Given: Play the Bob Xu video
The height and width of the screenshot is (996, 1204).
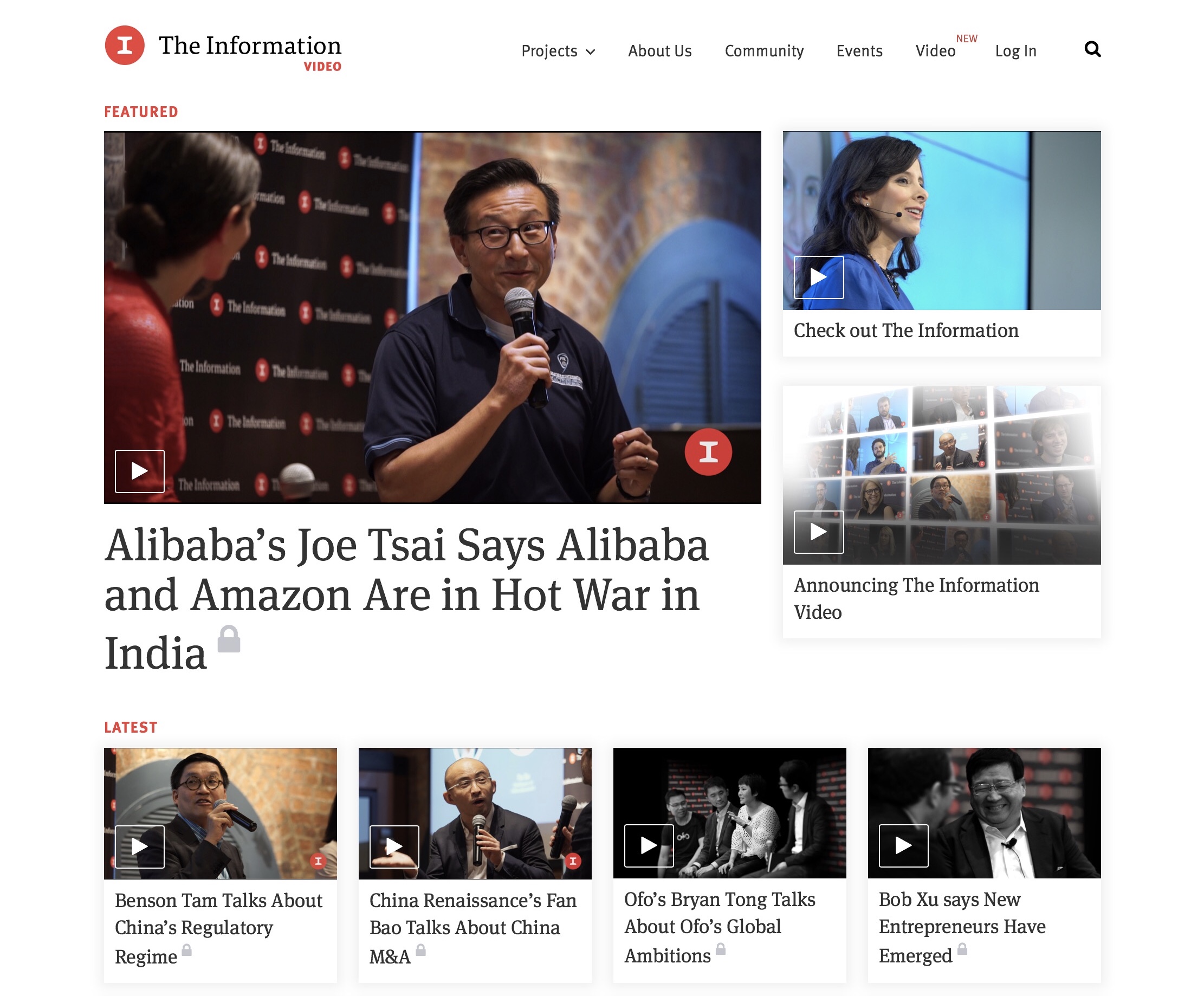Looking at the screenshot, I should coord(904,845).
